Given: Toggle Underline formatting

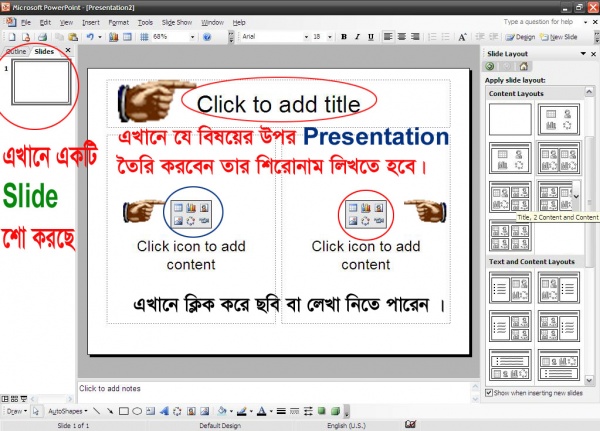Looking at the screenshot, I should pos(370,37).
